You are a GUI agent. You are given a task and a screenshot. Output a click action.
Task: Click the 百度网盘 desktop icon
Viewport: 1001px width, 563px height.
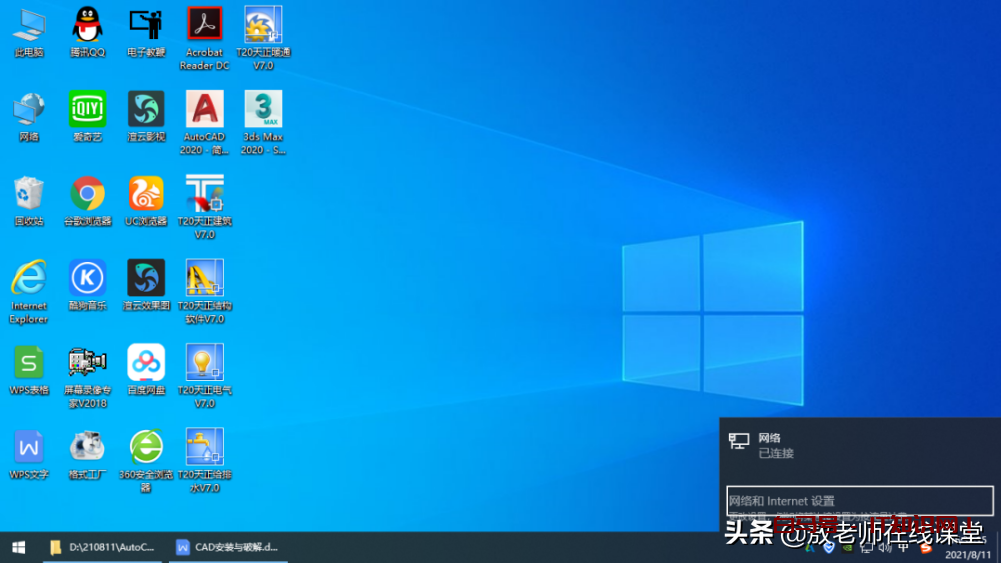click(x=146, y=363)
